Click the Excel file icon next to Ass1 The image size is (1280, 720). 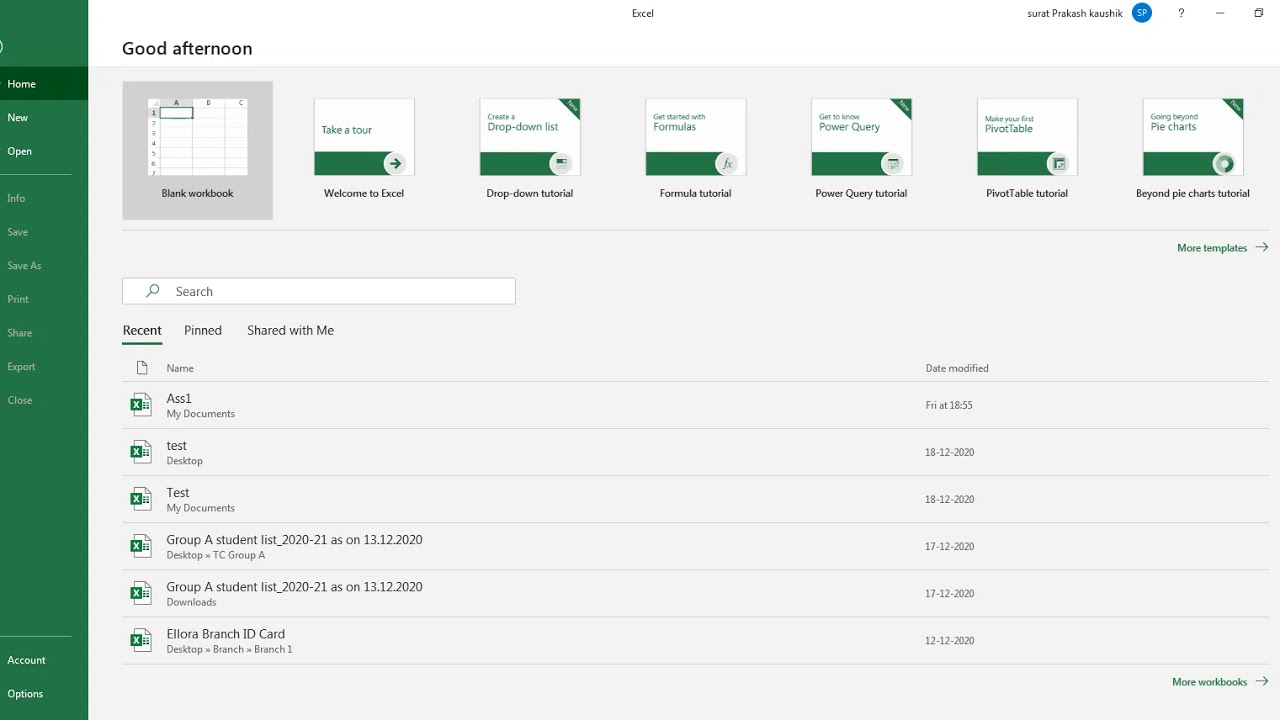click(141, 405)
